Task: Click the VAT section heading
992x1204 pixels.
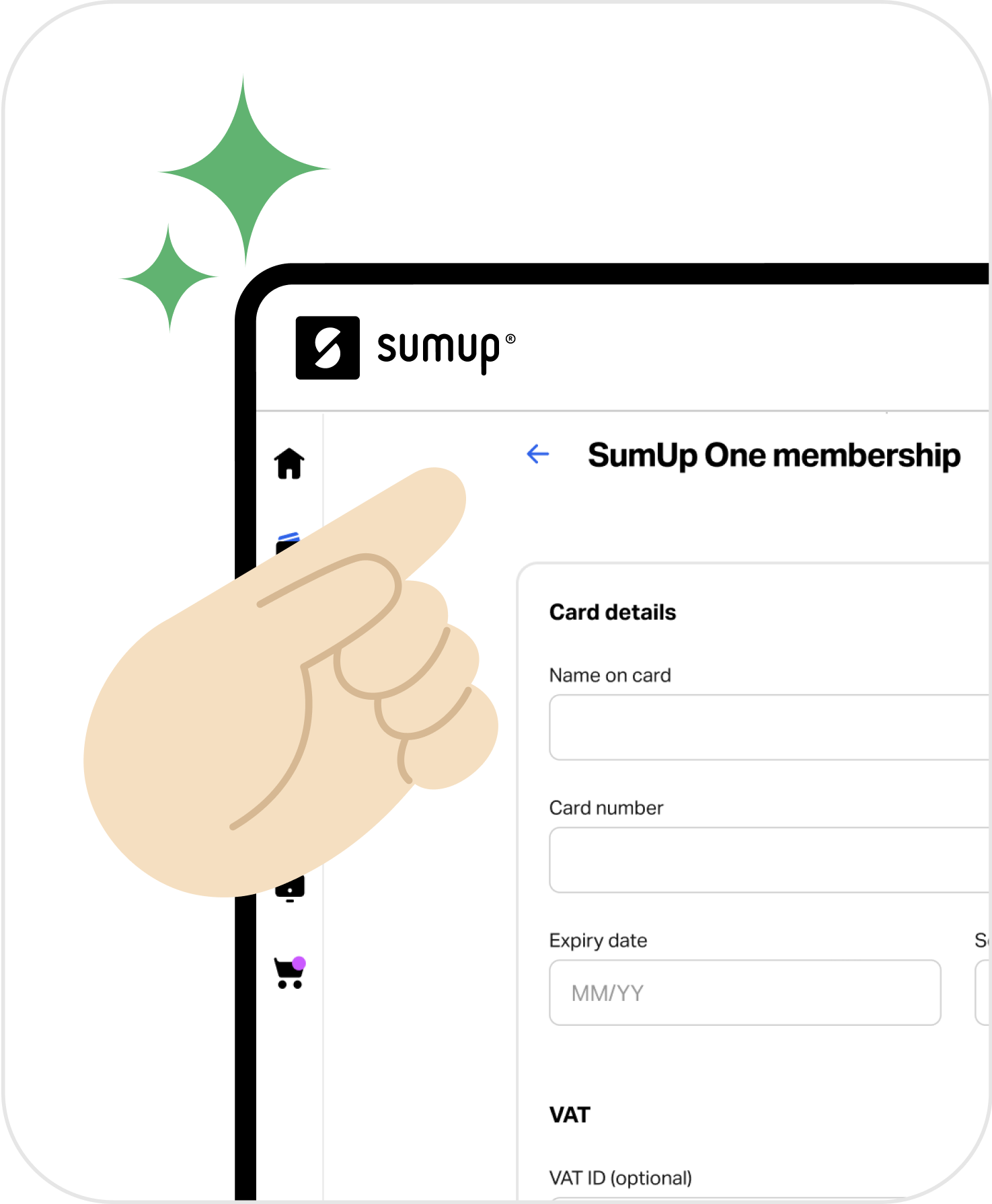Action: pos(570,1115)
